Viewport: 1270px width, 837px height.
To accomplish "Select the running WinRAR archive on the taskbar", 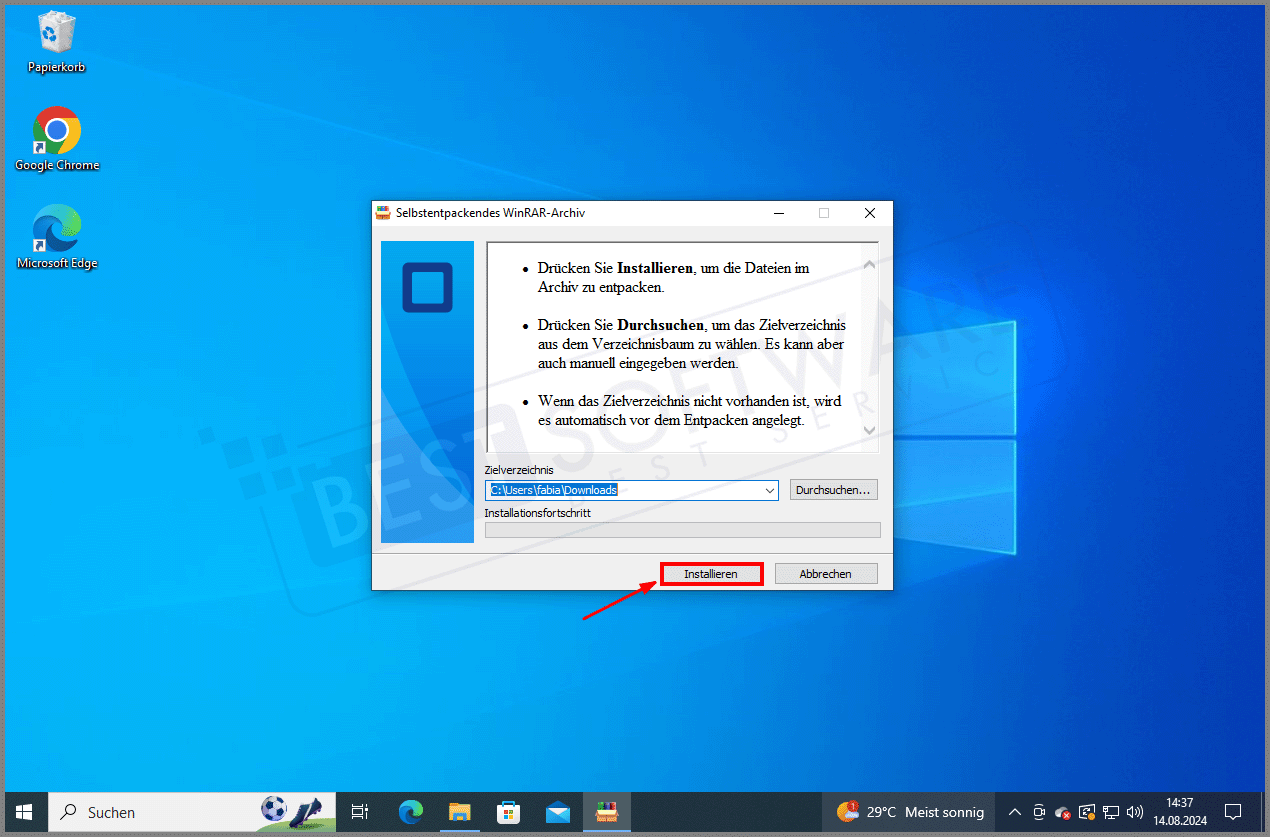I will [x=607, y=812].
